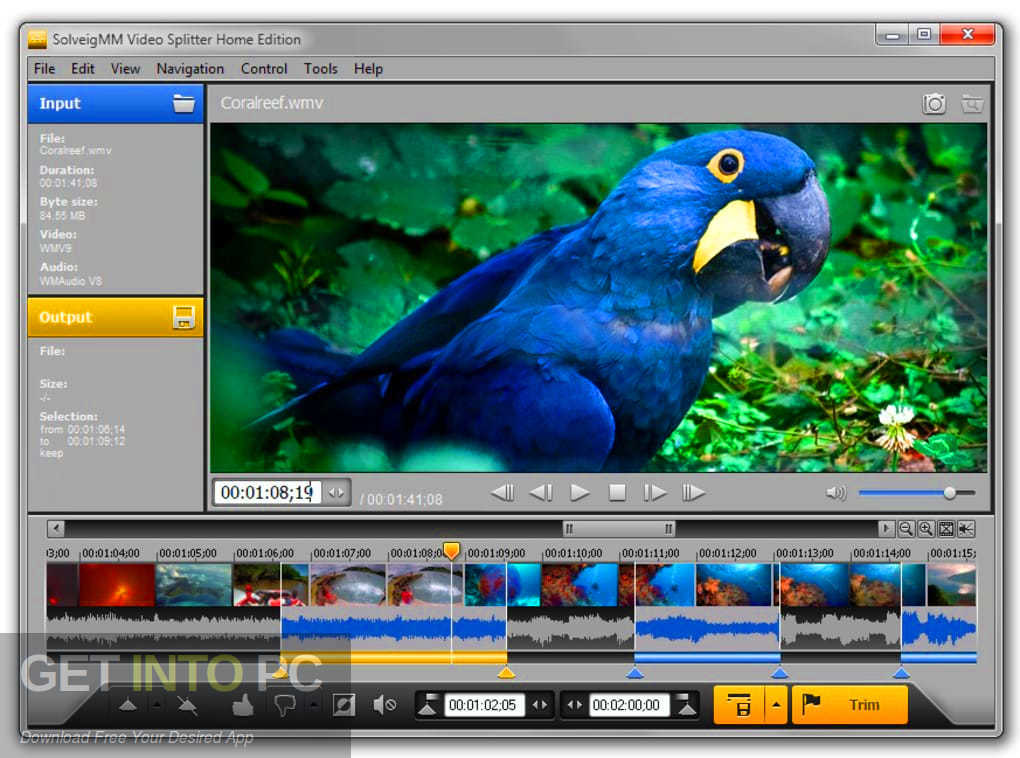This screenshot has height=758, width=1020.
Task: Step back one frame
Action: 541,493
